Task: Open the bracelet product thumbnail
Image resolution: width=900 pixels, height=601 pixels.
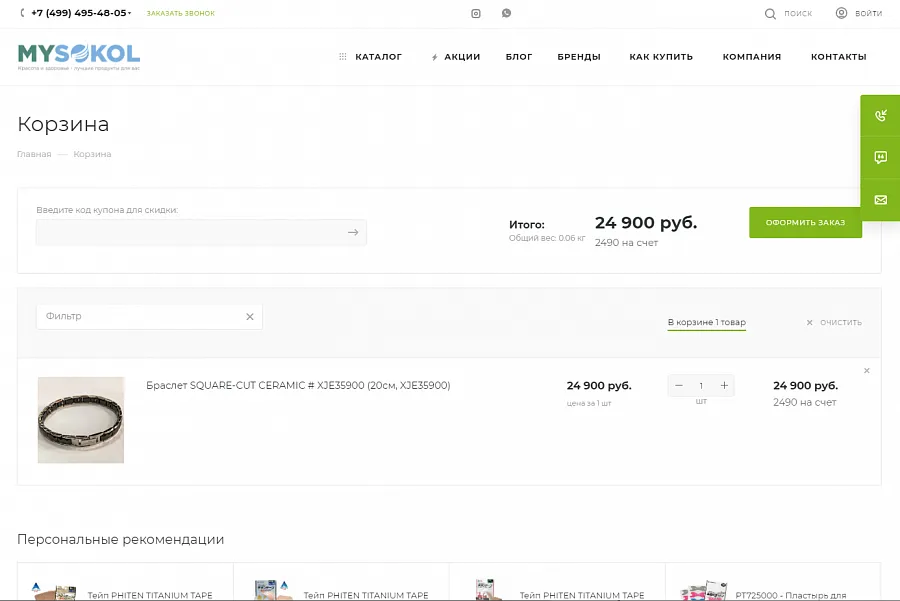Action: point(81,420)
